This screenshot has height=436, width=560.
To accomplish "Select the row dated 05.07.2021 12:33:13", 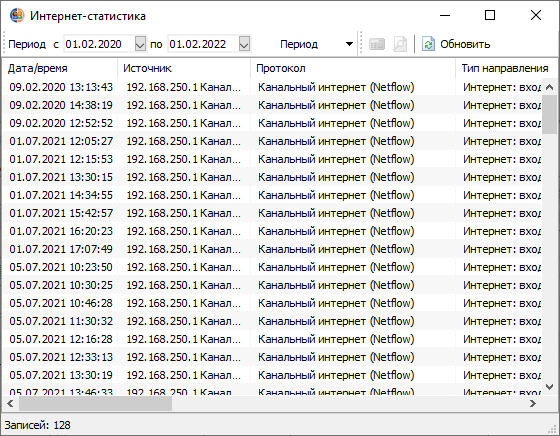I will [272, 357].
